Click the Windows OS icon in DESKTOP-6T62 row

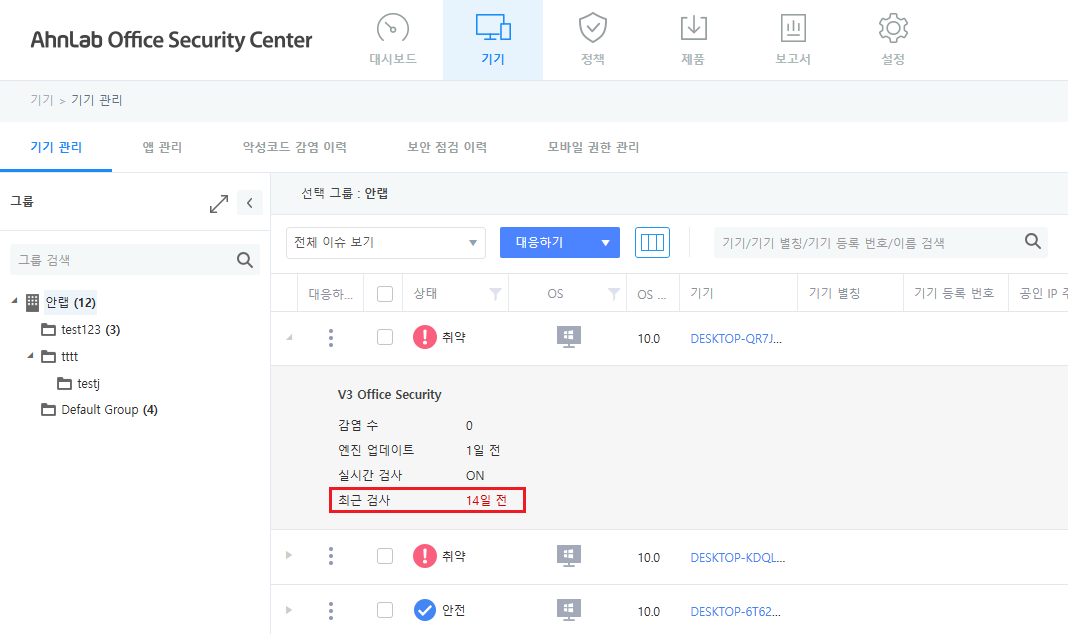569,610
